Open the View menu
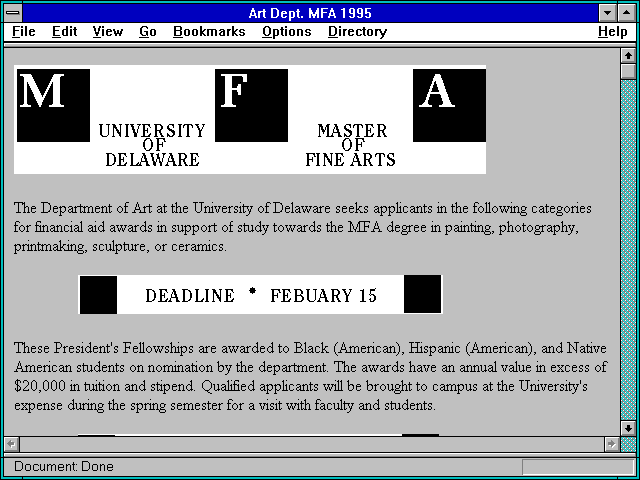The width and height of the screenshot is (640, 480). [108, 31]
